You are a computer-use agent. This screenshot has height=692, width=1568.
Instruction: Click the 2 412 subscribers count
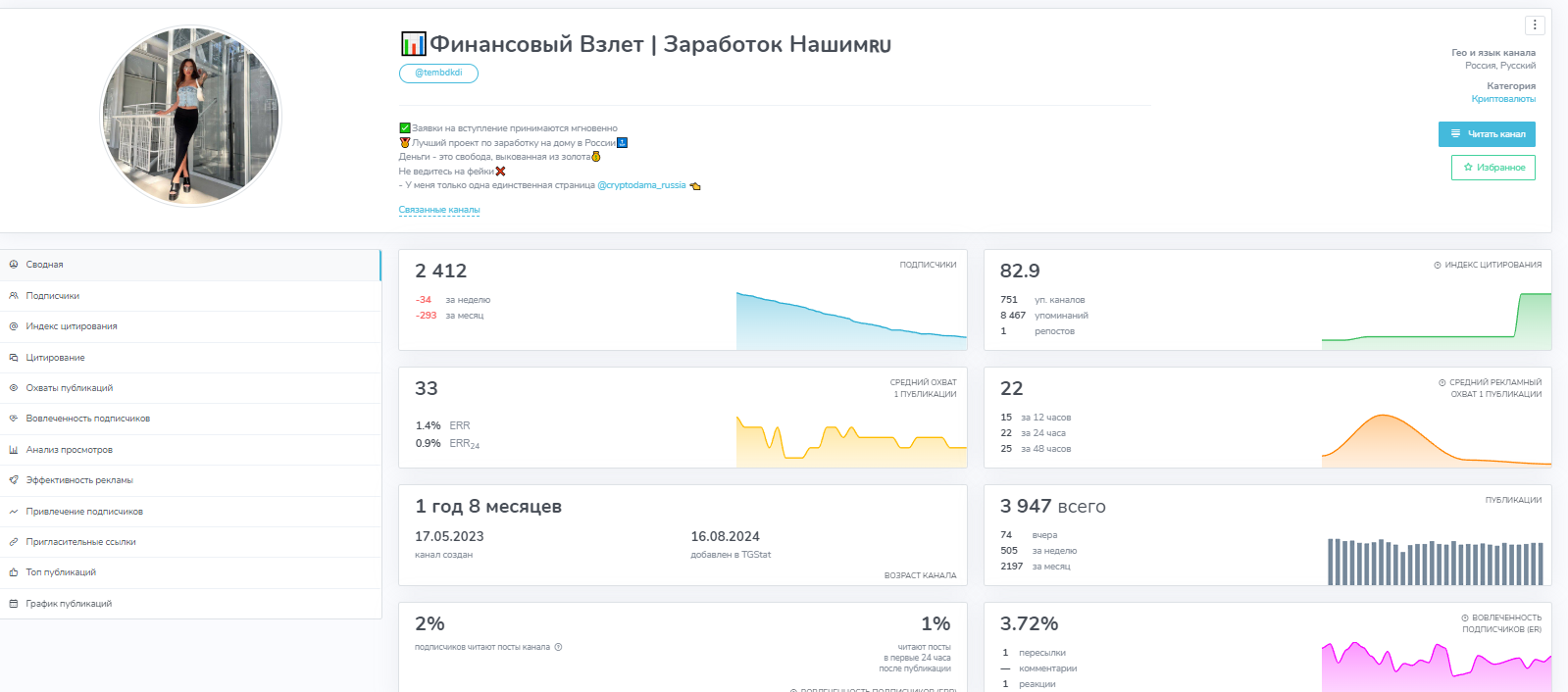click(x=441, y=271)
